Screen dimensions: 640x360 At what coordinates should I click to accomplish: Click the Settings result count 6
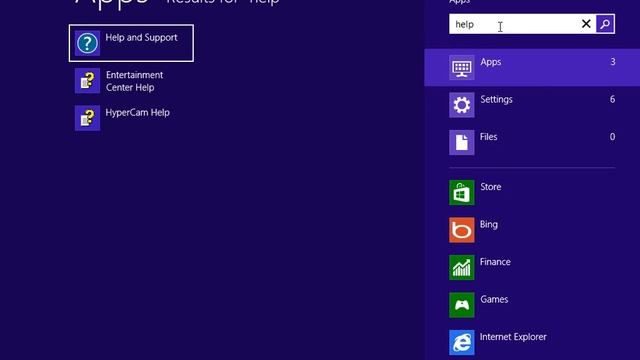pyautogui.click(x=612, y=99)
